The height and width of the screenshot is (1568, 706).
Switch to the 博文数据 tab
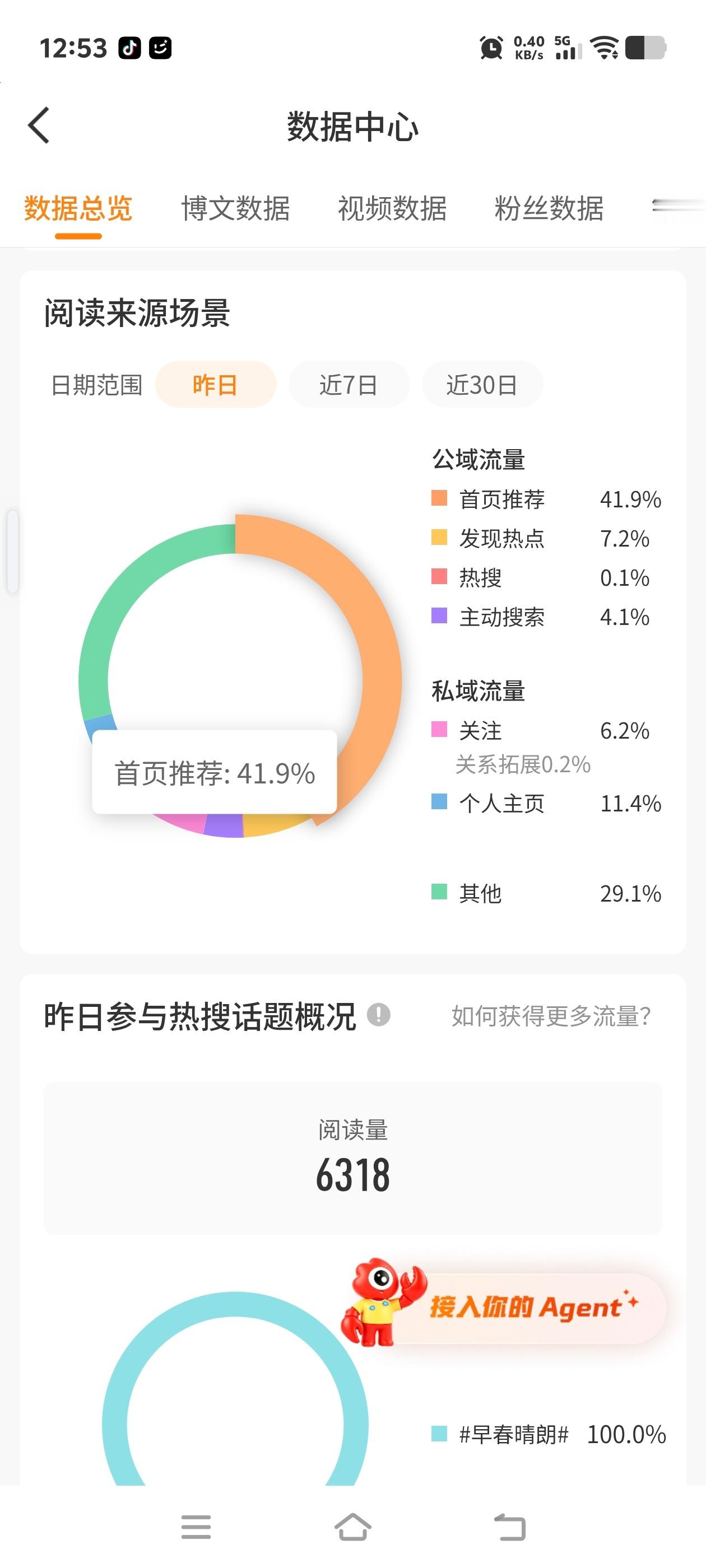point(236,208)
